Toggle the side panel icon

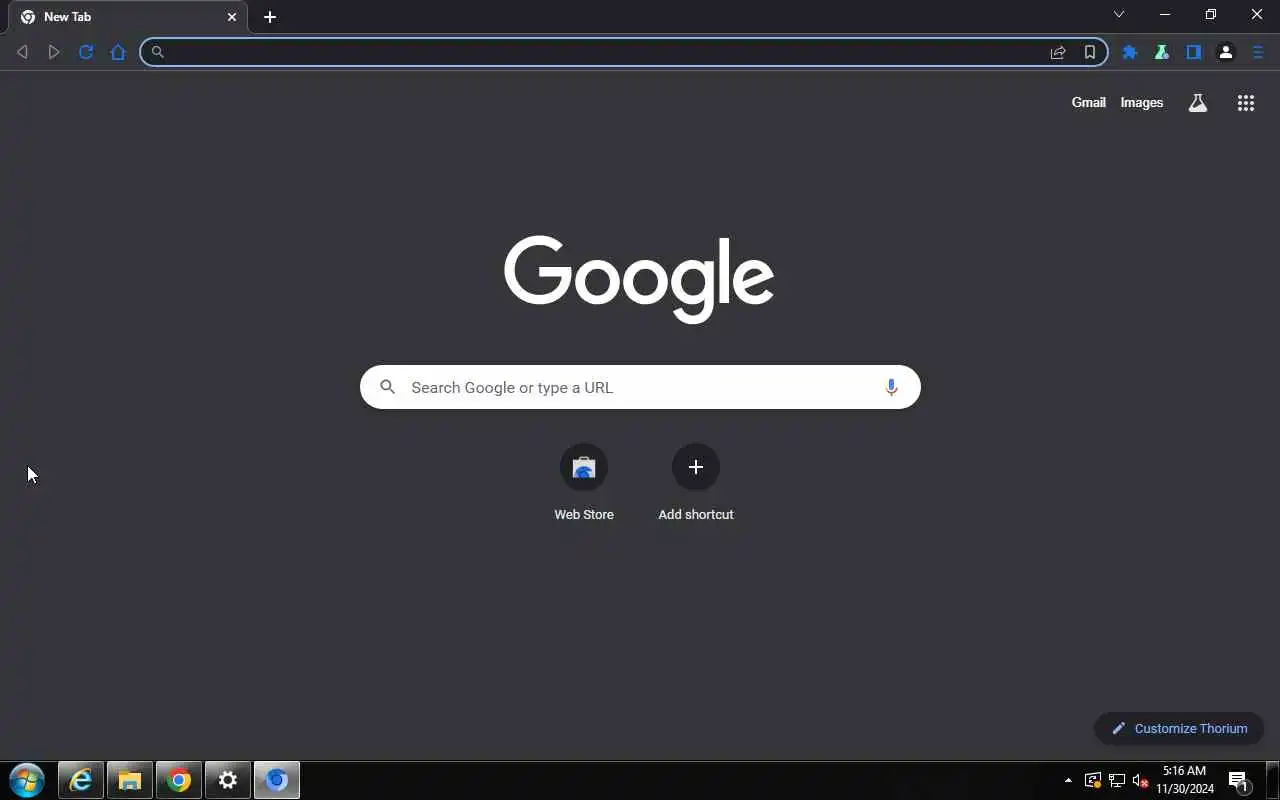coord(1194,52)
